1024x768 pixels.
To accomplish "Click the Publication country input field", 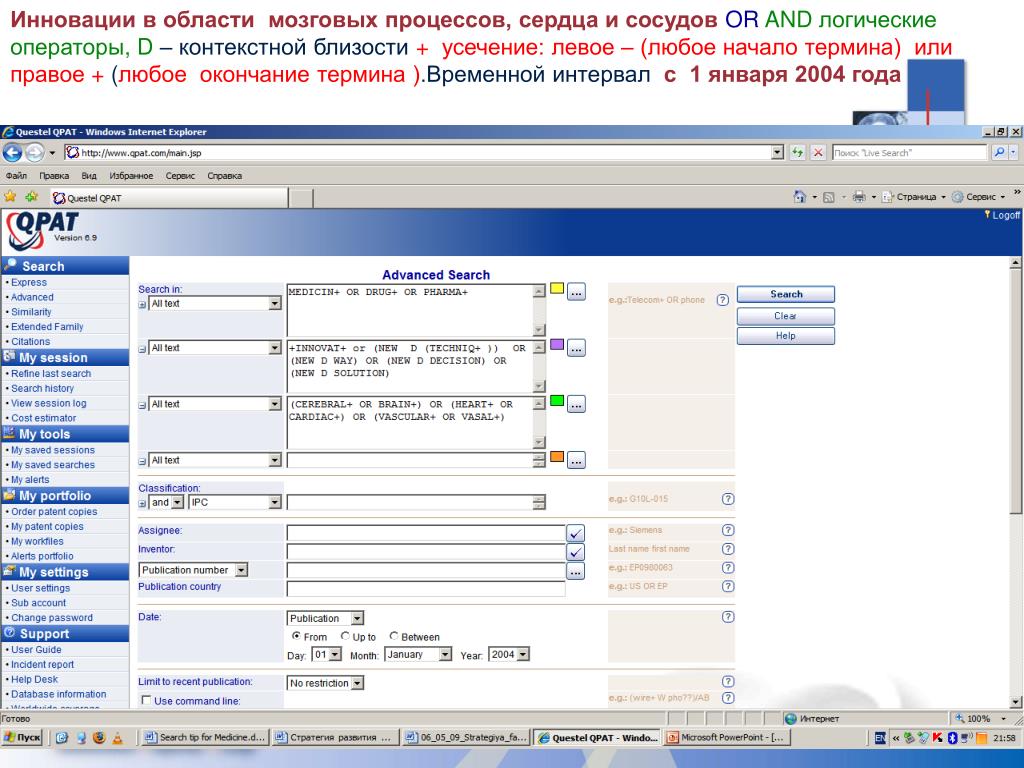I will click(426, 588).
